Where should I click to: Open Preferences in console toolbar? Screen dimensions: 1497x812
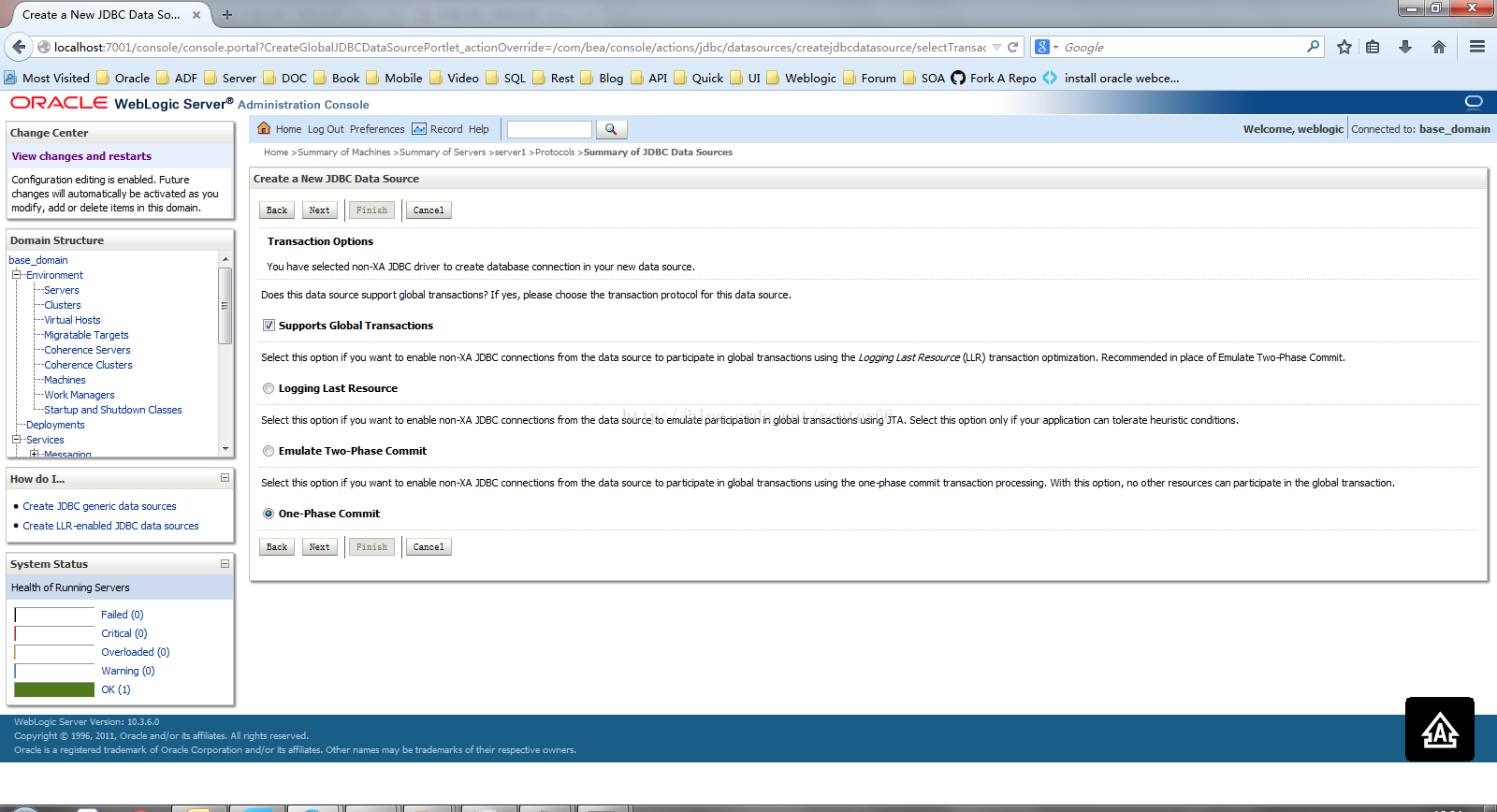377,129
